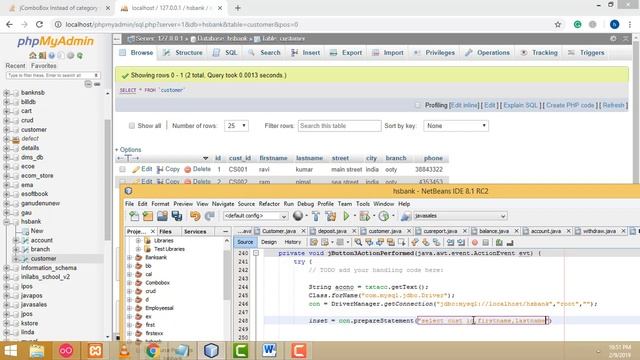The image size is (640, 360).
Task: Select the customer table under hsbank
Action: point(43,259)
